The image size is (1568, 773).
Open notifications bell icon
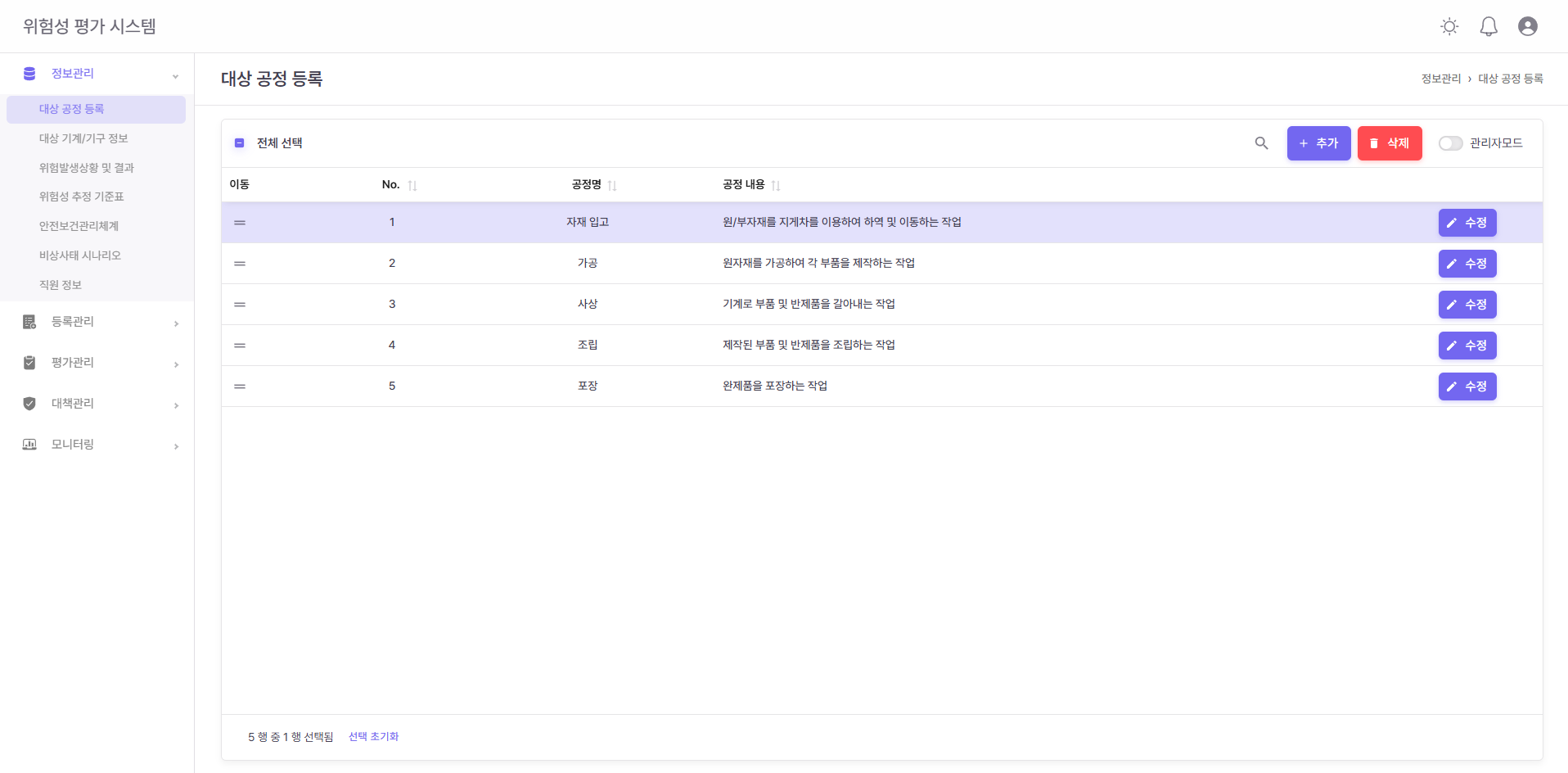pyautogui.click(x=1489, y=26)
